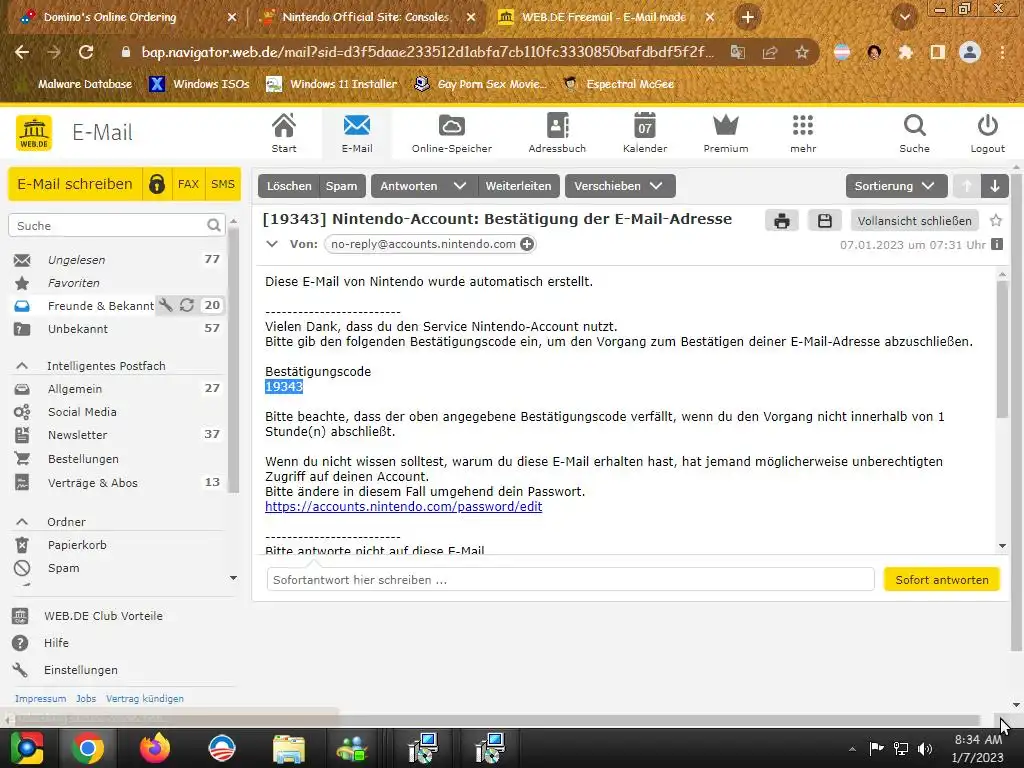Collapse the Ordner section
The width and height of the screenshot is (1024, 768).
pyautogui.click(x=22, y=522)
